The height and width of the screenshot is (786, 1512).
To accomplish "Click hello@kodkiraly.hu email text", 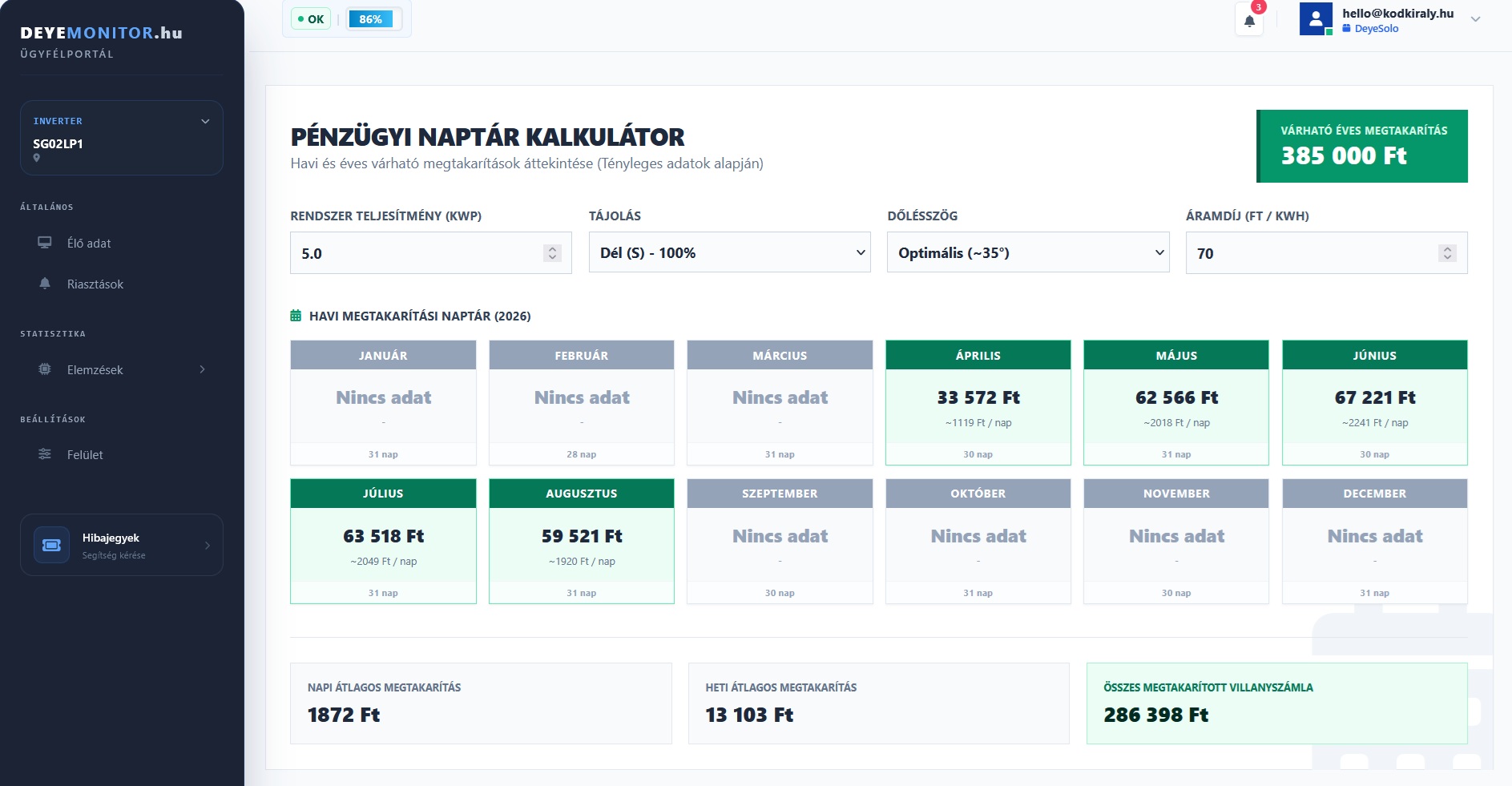I will [x=1398, y=13].
